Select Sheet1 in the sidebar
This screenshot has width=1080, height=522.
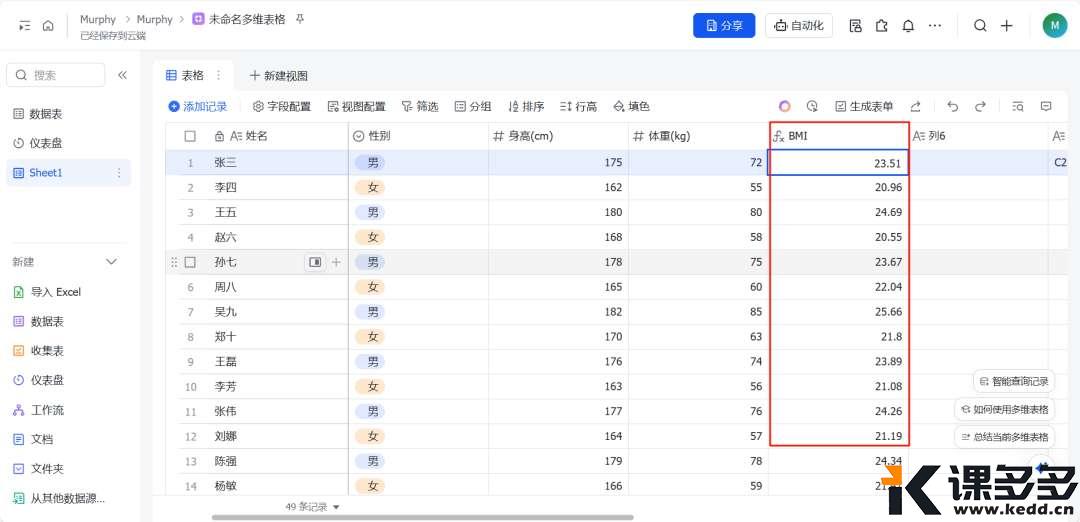coord(68,173)
